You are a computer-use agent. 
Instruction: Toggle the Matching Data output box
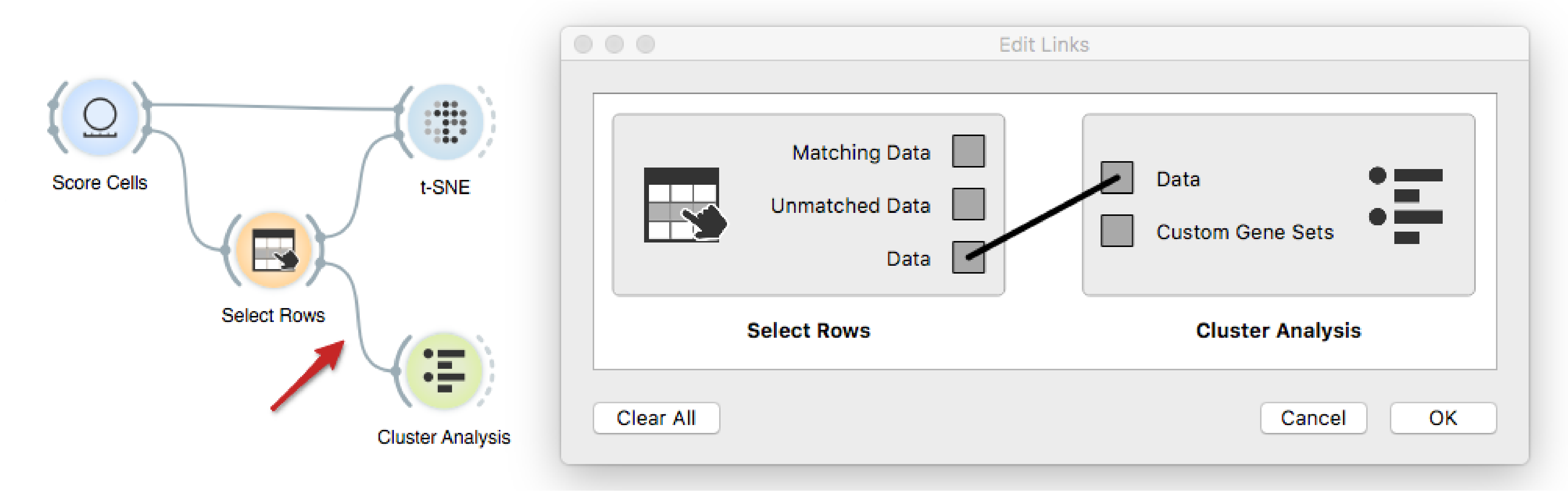tap(968, 151)
